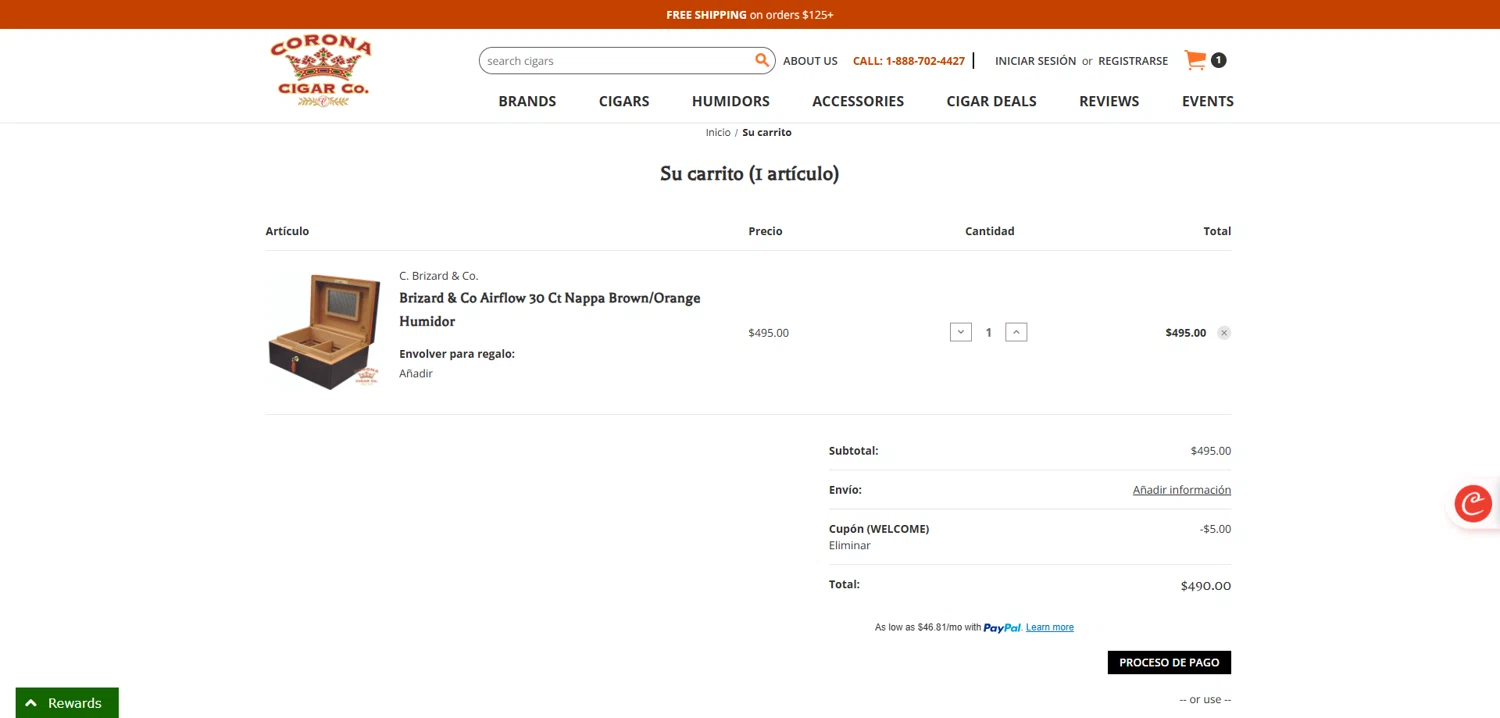Open the shopping cart icon
Screen dimensions: 1500x718
coord(1195,60)
